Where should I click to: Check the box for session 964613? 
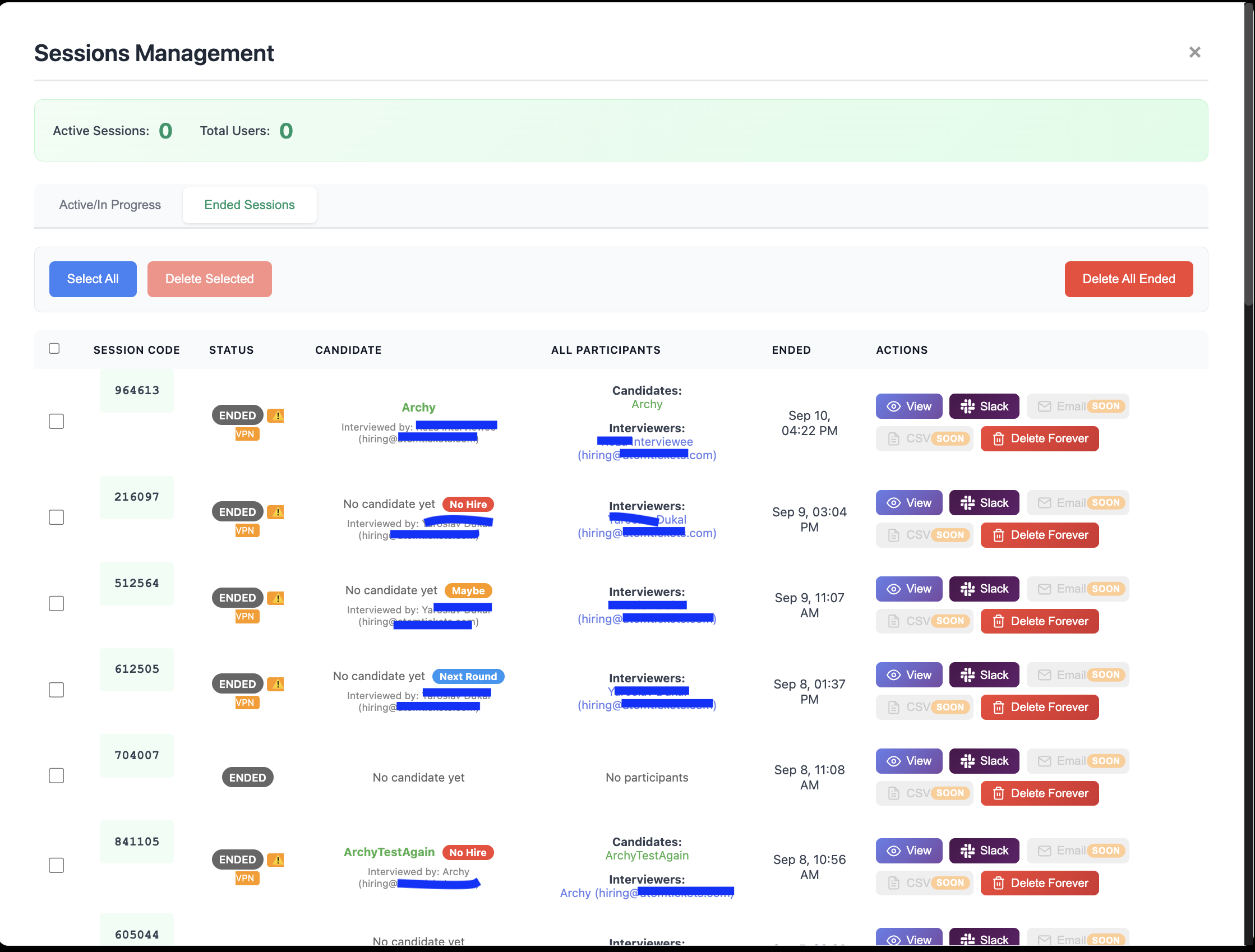56,422
